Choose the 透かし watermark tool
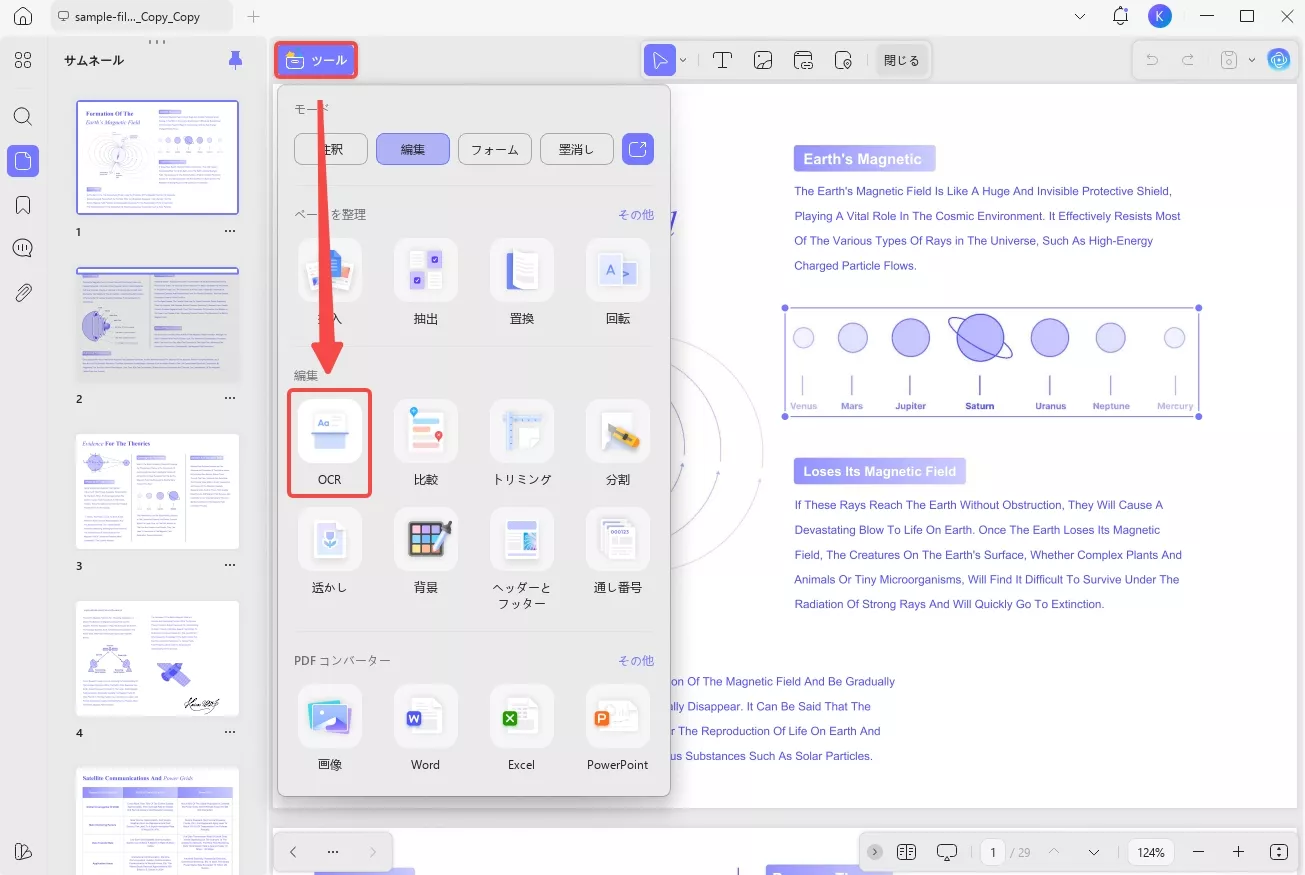Viewport: 1305px width, 875px height. click(329, 551)
